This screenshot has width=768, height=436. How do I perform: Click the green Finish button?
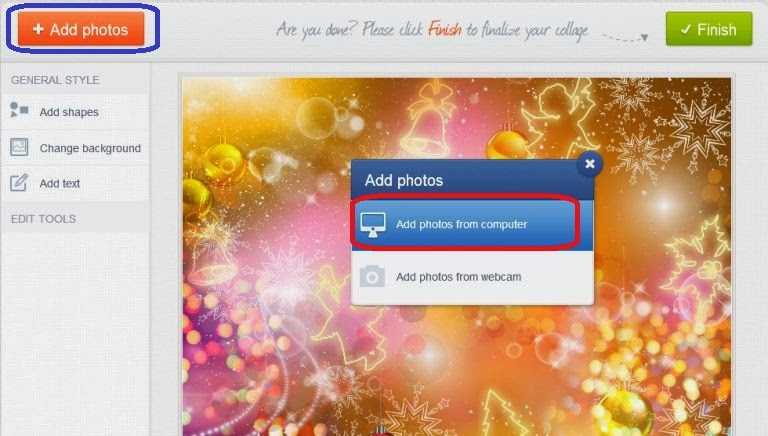coord(709,29)
